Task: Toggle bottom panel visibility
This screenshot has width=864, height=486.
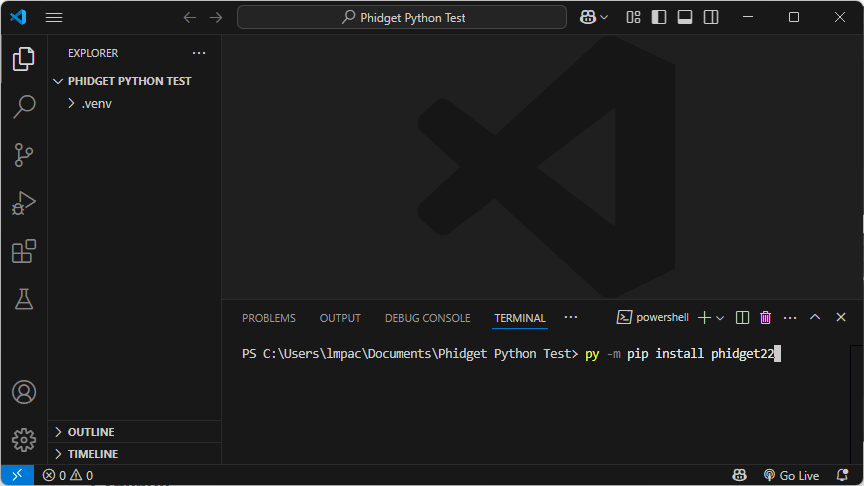Action: pyautogui.click(x=685, y=18)
